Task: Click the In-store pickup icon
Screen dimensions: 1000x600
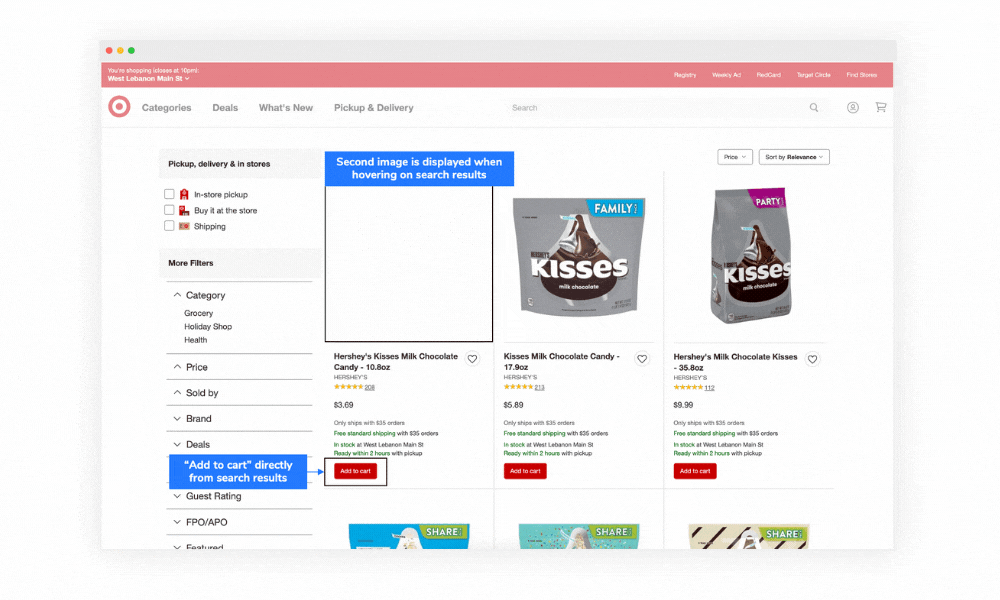Action: (x=184, y=194)
